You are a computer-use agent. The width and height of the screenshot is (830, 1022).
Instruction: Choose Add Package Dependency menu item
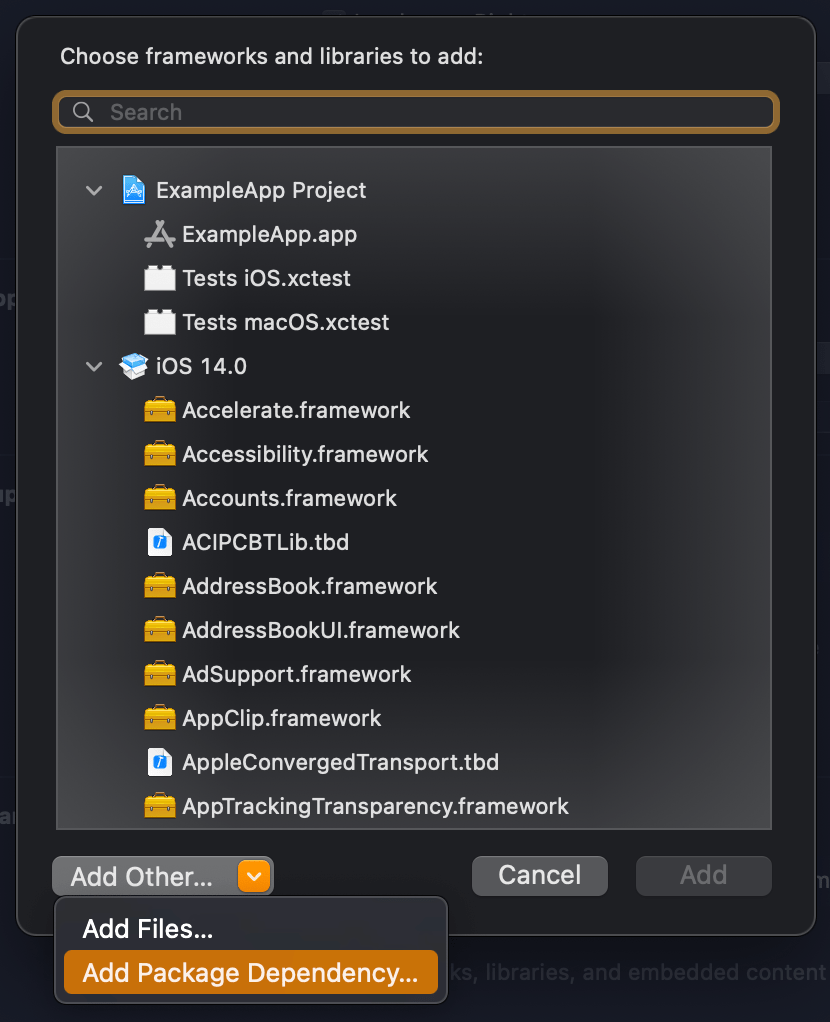click(x=250, y=973)
